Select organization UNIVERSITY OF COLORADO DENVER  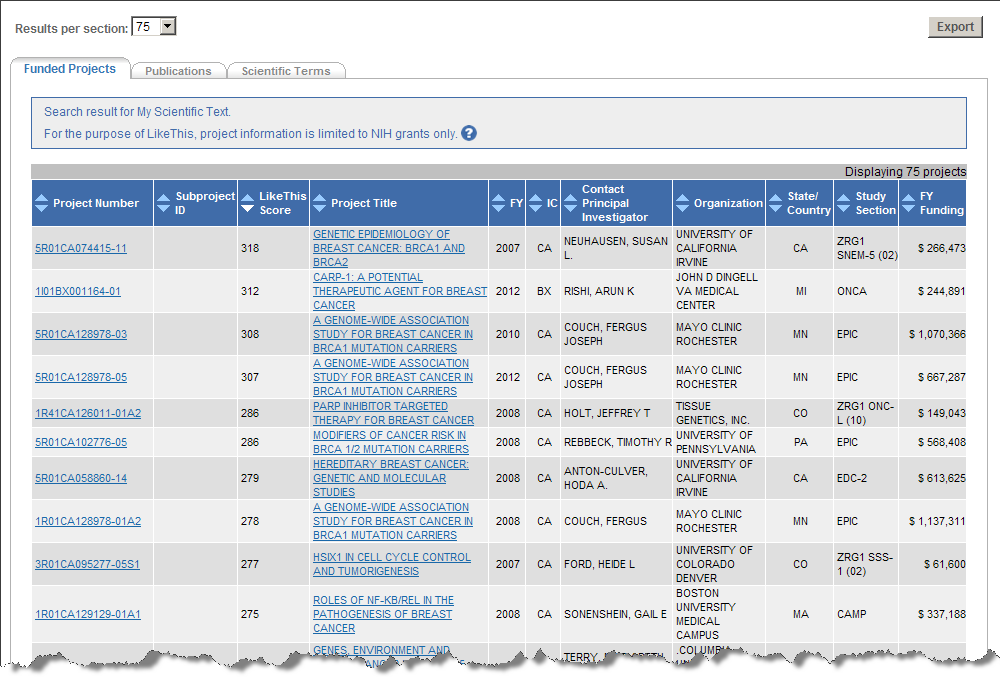[x=714, y=564]
